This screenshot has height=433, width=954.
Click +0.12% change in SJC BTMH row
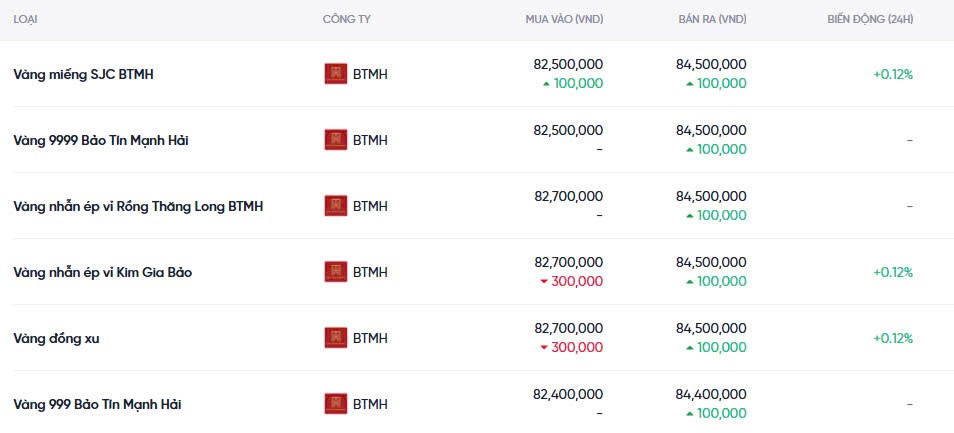click(892, 74)
